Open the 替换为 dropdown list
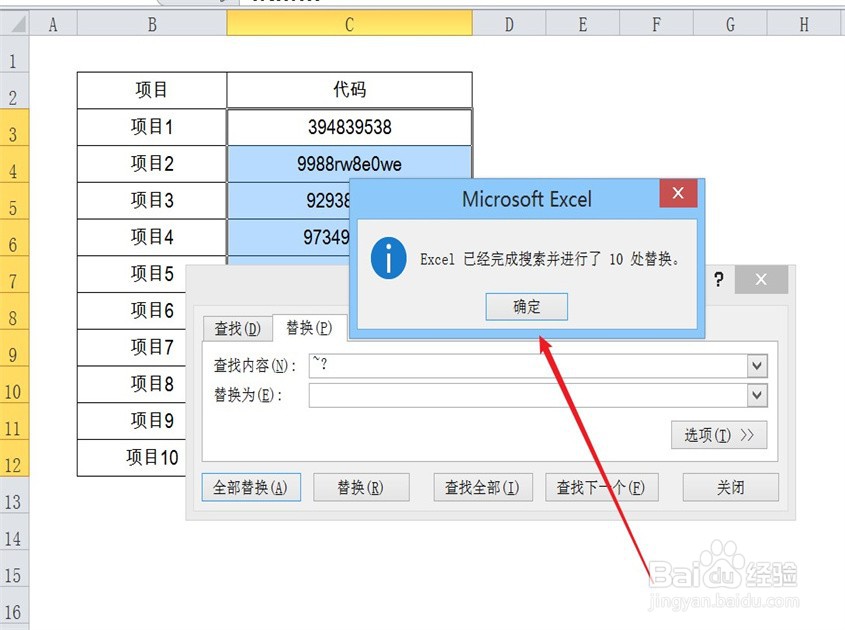This screenshot has width=845, height=630. 758,395
